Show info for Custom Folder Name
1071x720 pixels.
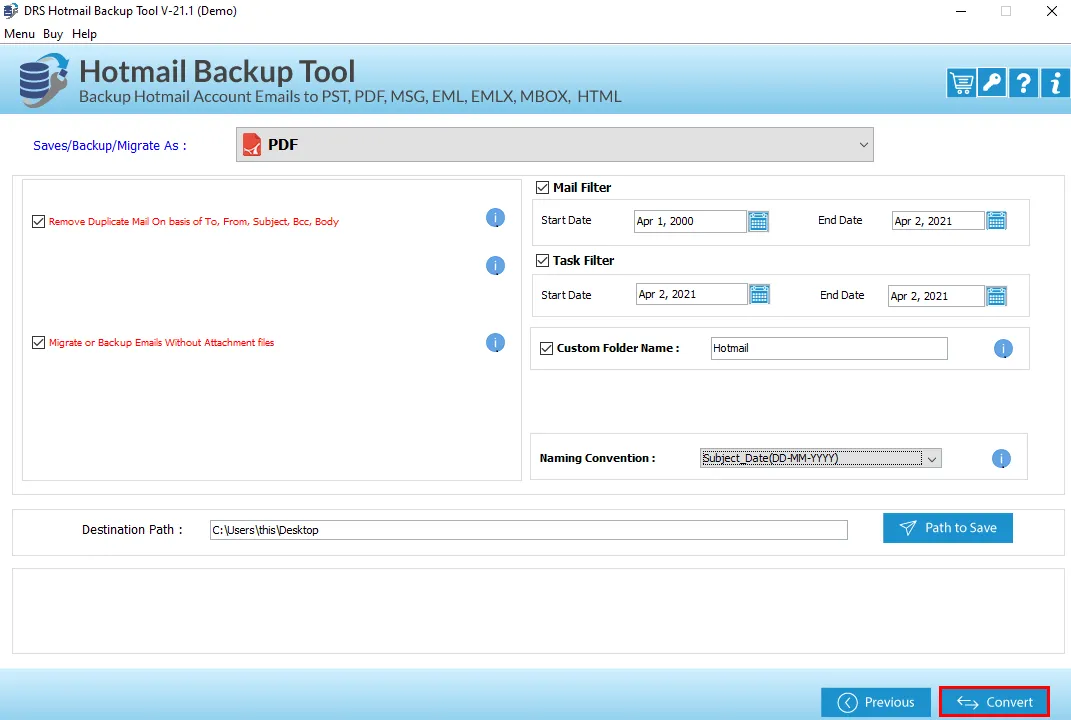coord(1003,349)
